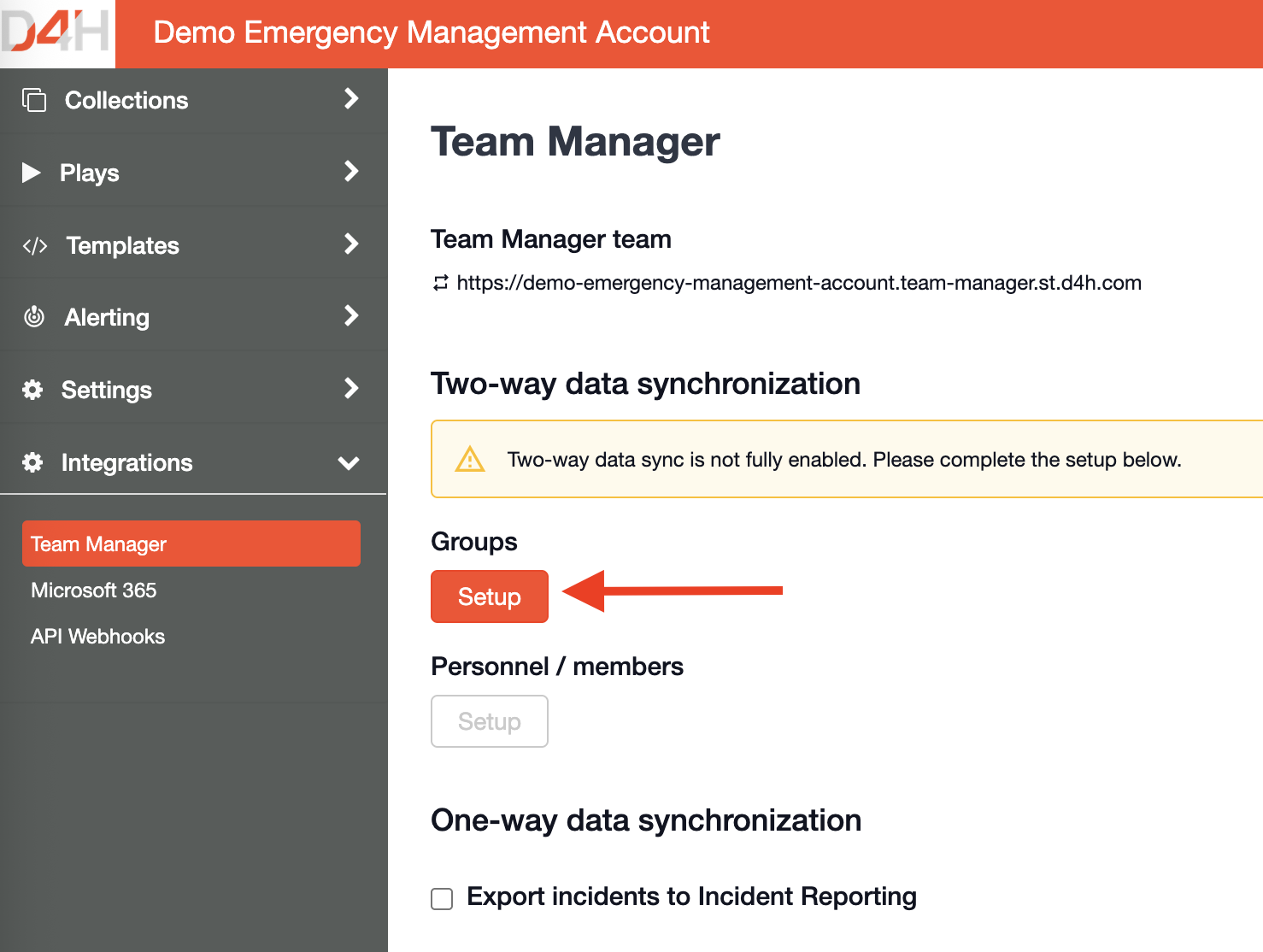Viewport: 1263px width, 952px height.
Task: Expand the Alerting menu chevron
Action: (x=350, y=315)
